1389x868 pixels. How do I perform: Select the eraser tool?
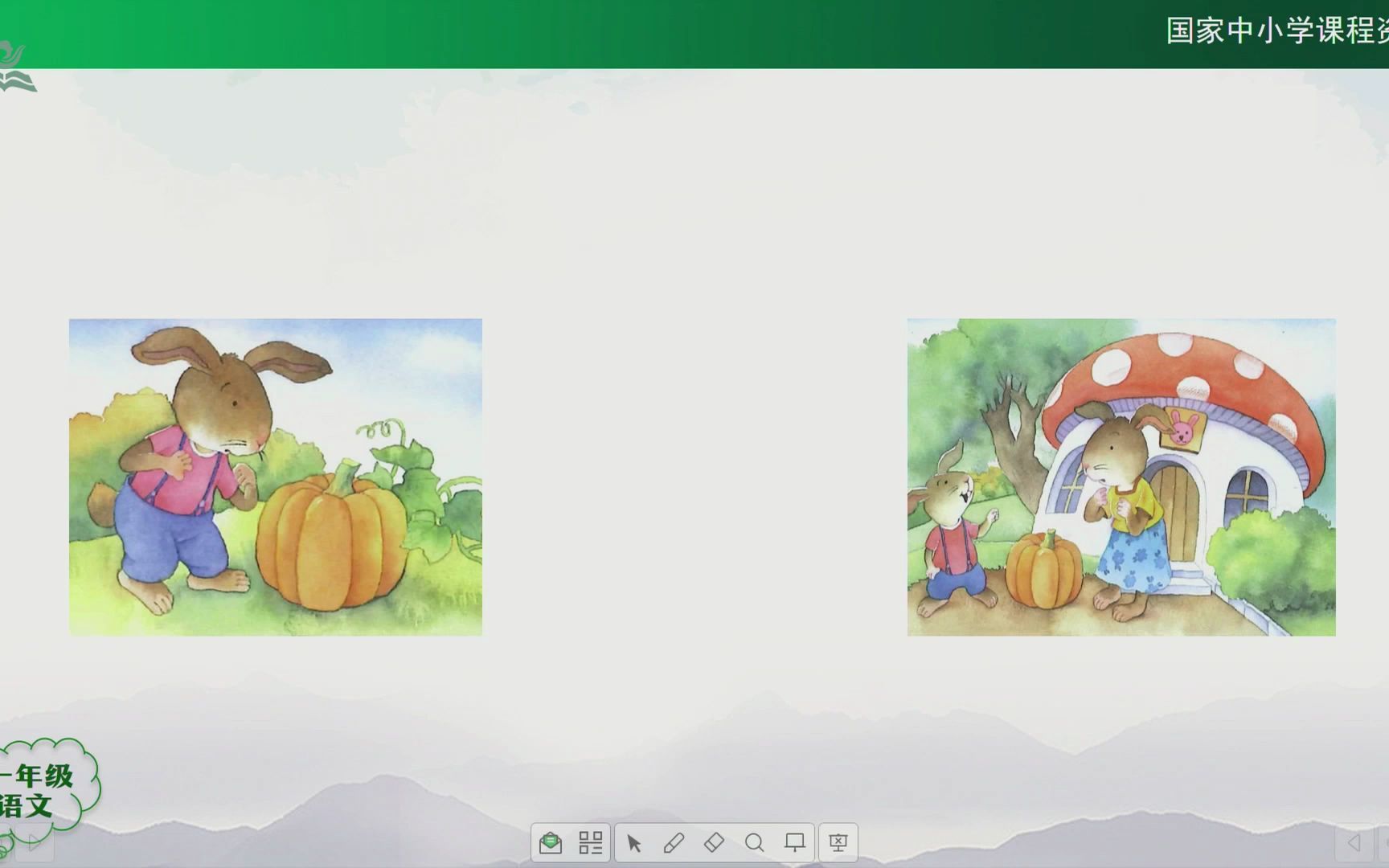click(x=714, y=842)
